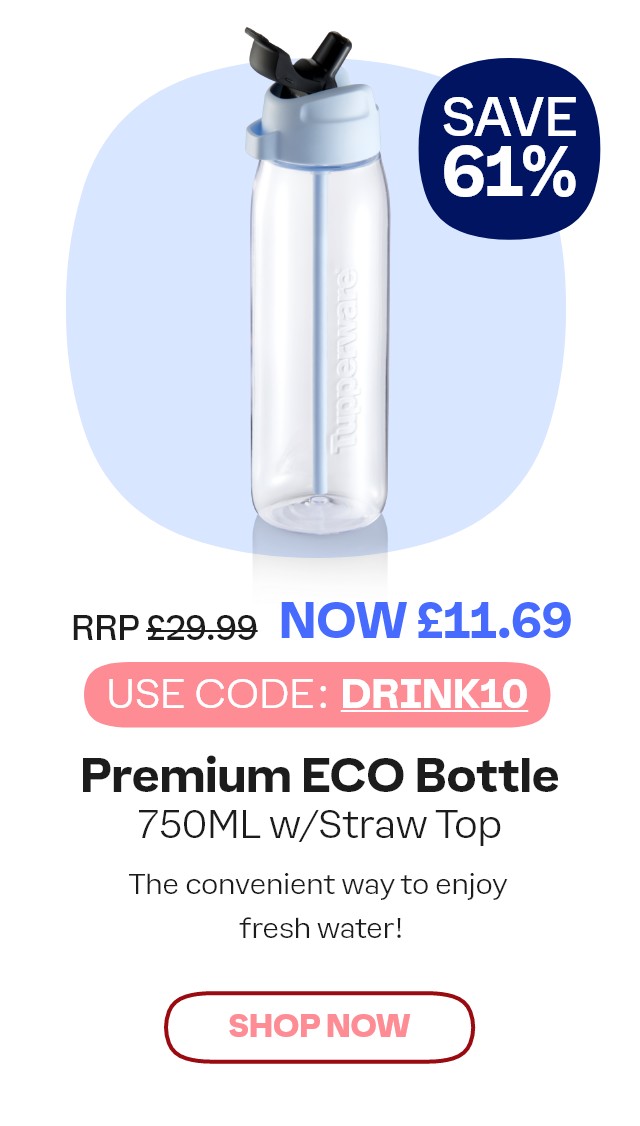Screen dimensions: 640x1126
Task: Click the NOW £11.69 sale price
Action: (425, 620)
